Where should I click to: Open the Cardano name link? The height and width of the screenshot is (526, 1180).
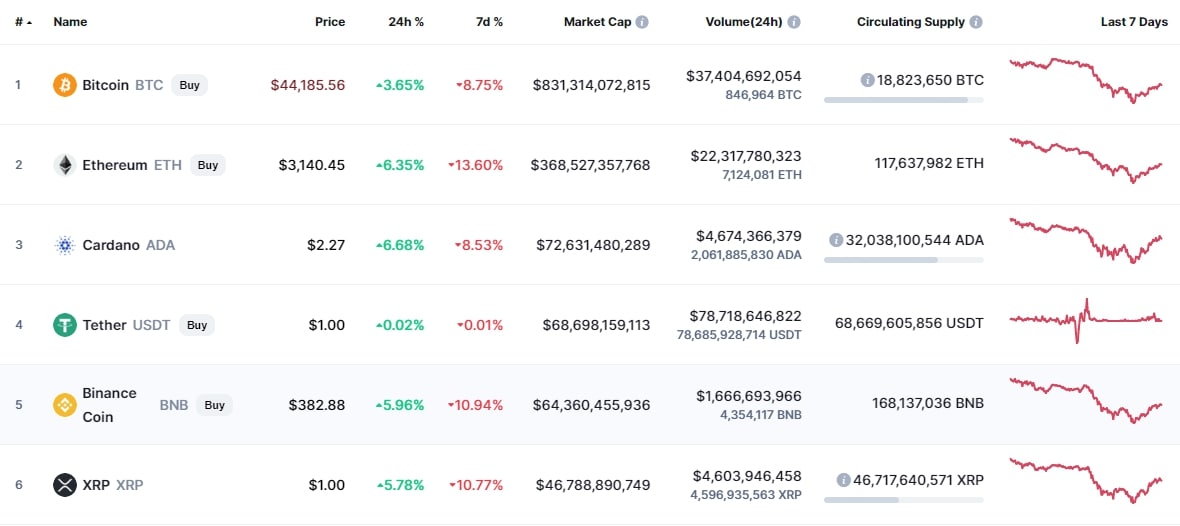111,245
